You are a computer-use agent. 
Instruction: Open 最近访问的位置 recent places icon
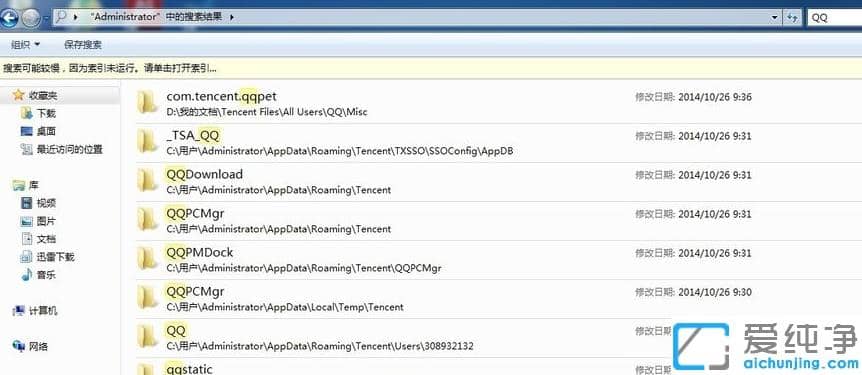coord(26,149)
